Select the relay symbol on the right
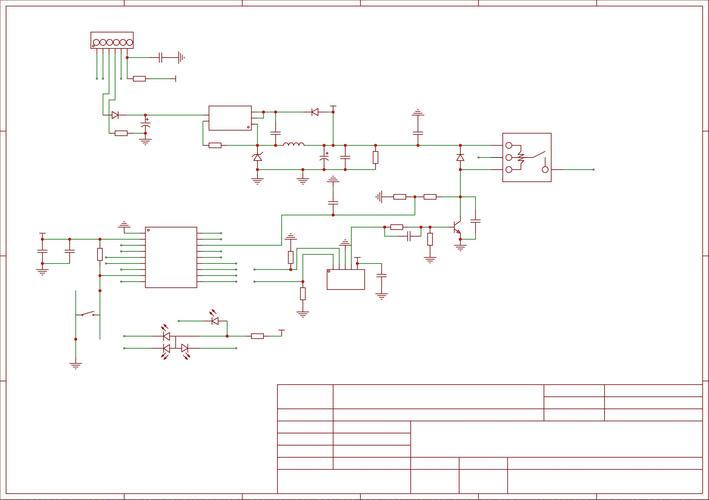709x500 pixels. (x=526, y=158)
